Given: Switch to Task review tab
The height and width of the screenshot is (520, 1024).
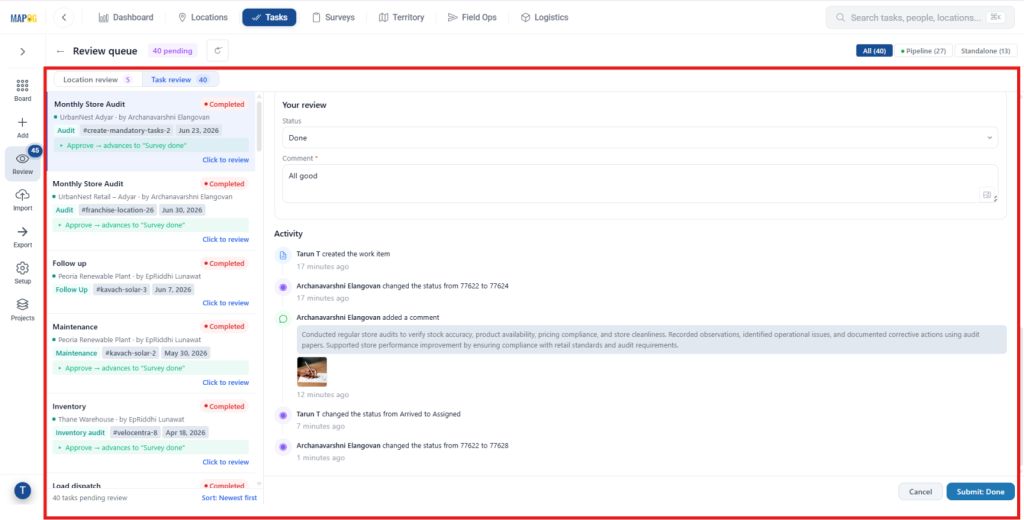Looking at the screenshot, I should pos(180,80).
